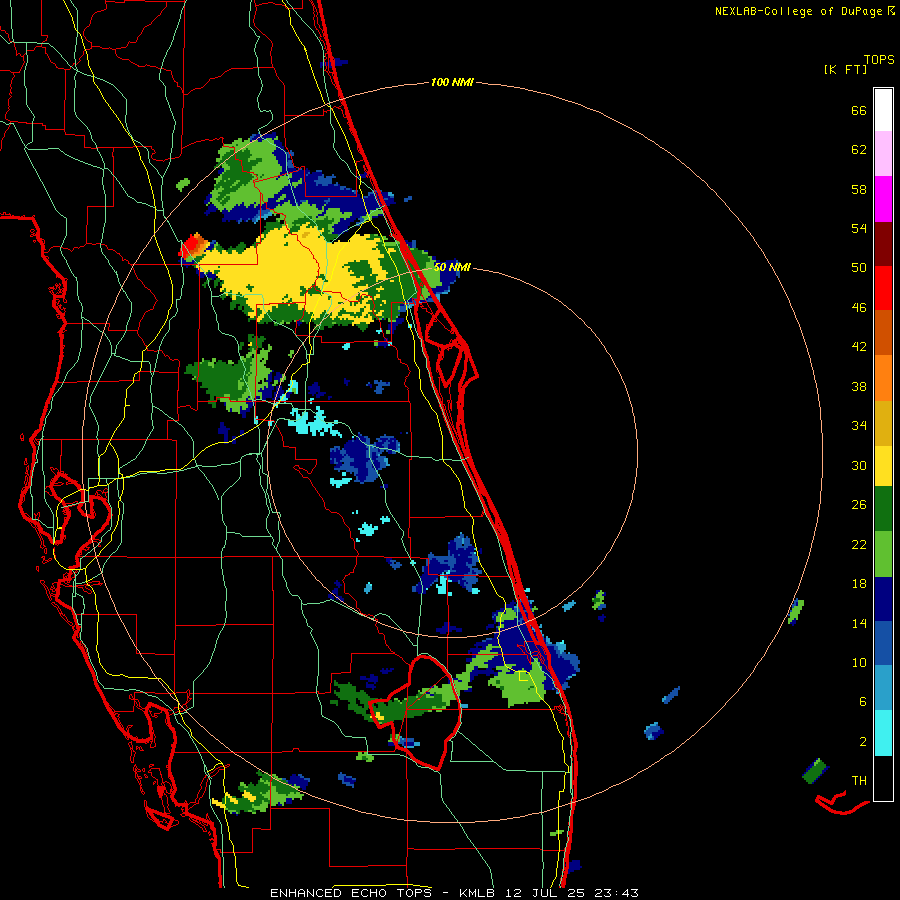This screenshot has height=900, width=900.
Task: Click the gold 34 kft legend swatch
Action: coord(883,423)
